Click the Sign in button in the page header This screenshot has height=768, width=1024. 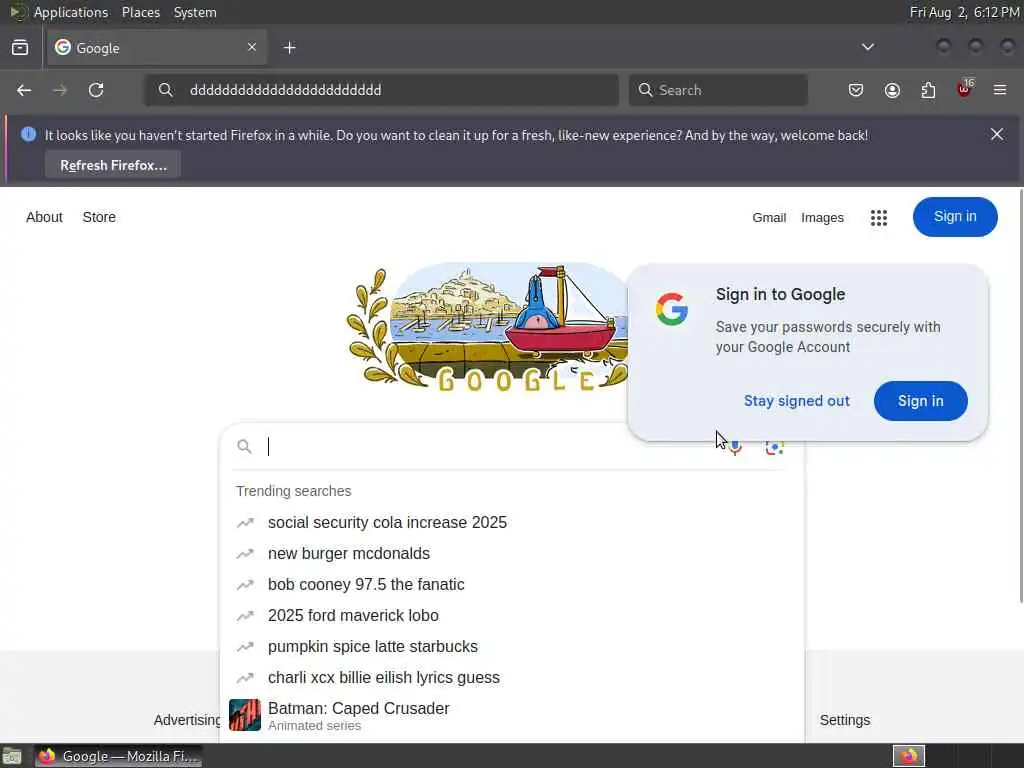tap(955, 217)
